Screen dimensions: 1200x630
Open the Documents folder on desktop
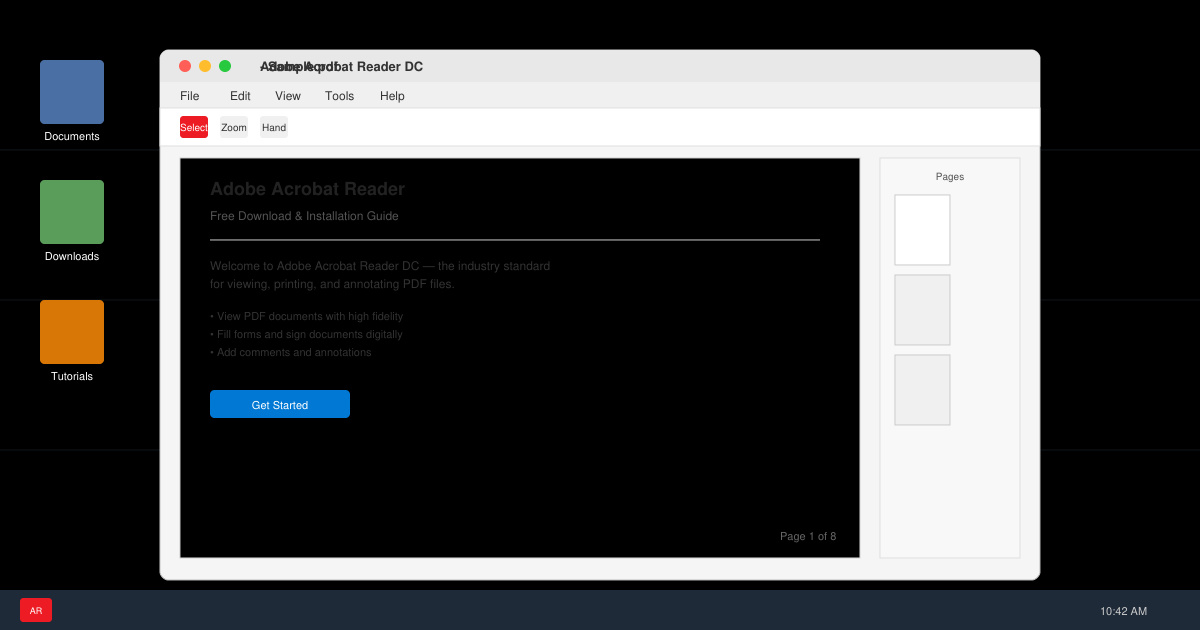point(72,92)
